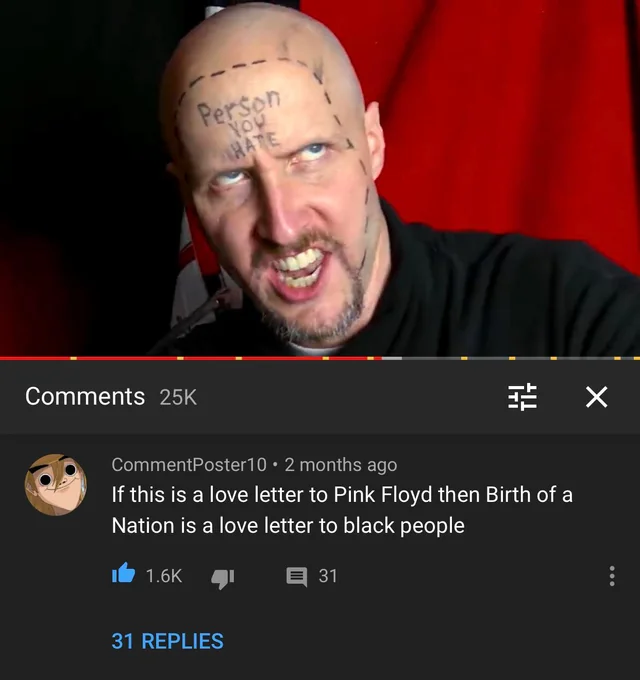
Task: Tap the 31 reply count beside bubble
Action: tap(328, 576)
